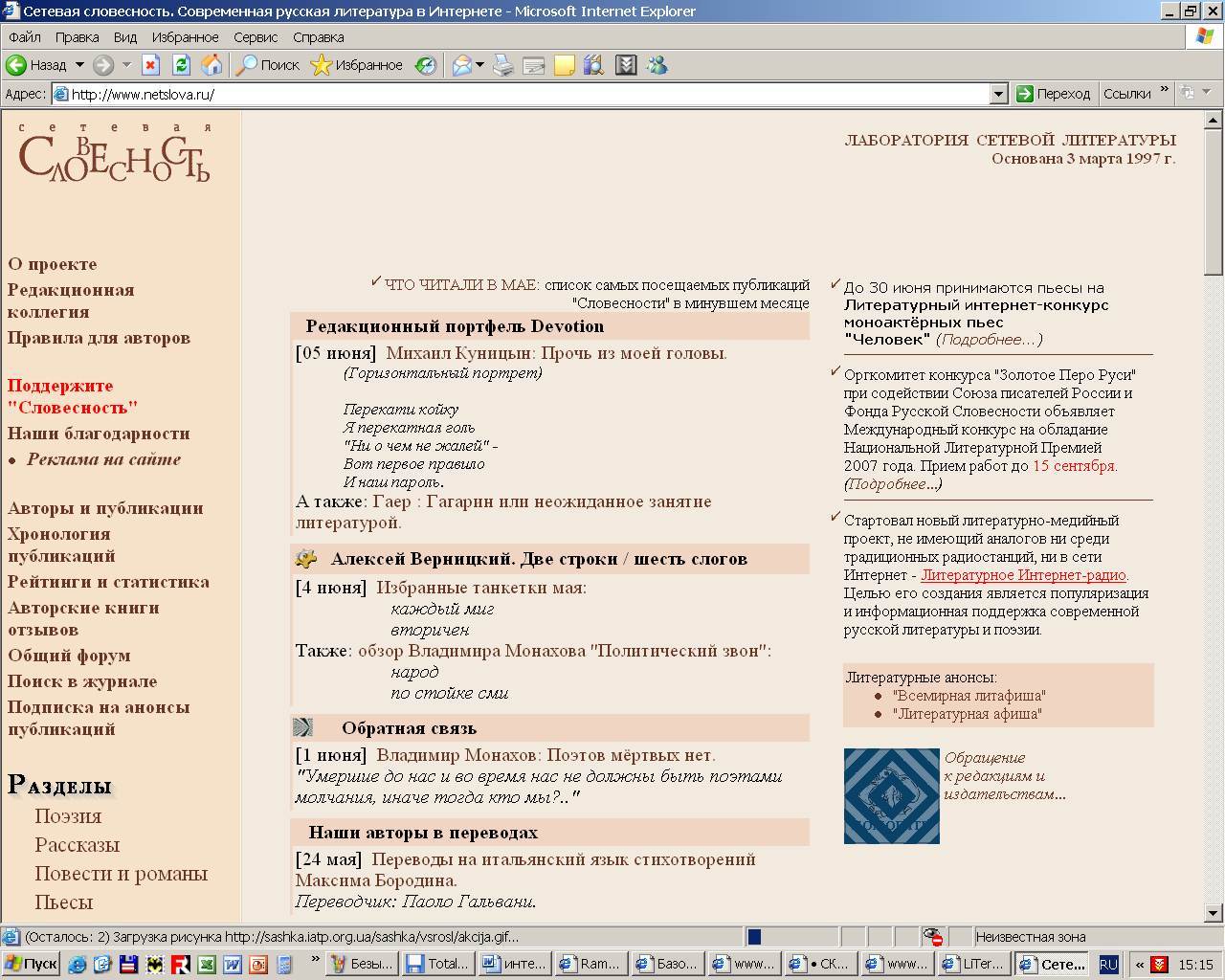Open Поиск в журнале link
The image size is (1225, 980).
click(x=82, y=681)
